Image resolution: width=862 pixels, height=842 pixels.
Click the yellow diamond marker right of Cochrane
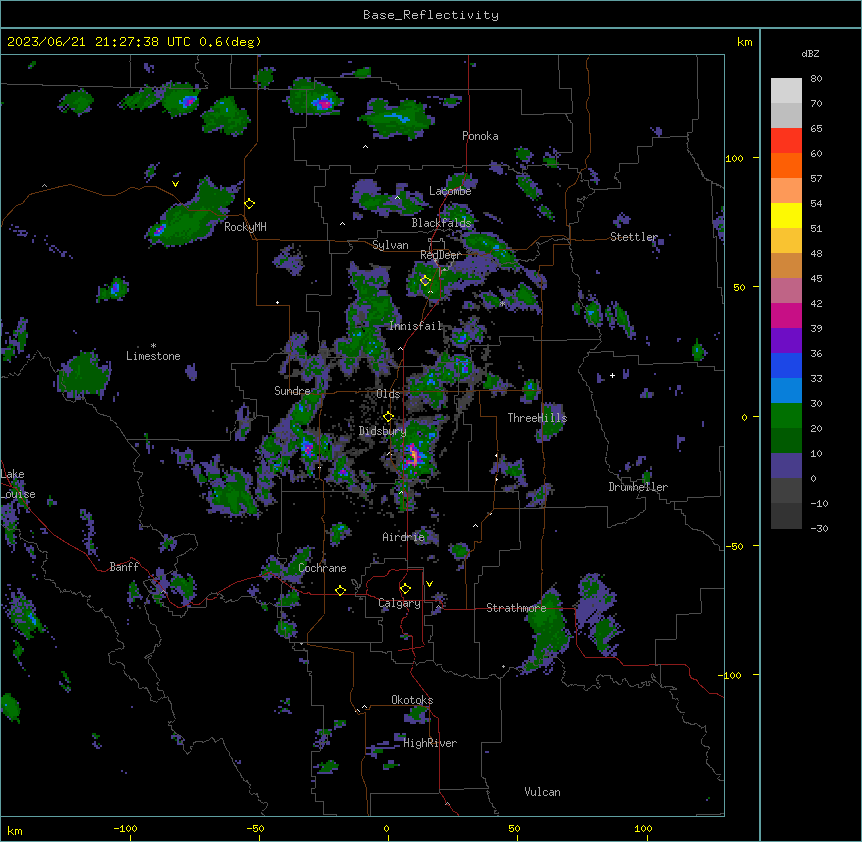coord(340,590)
